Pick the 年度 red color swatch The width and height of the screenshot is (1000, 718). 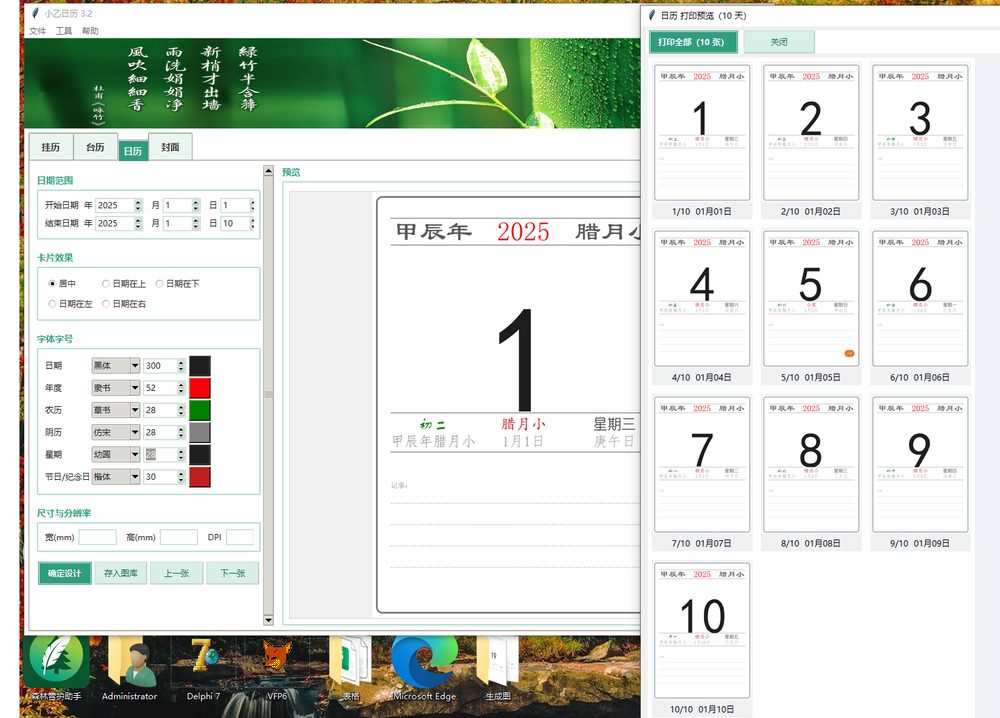tap(200, 388)
